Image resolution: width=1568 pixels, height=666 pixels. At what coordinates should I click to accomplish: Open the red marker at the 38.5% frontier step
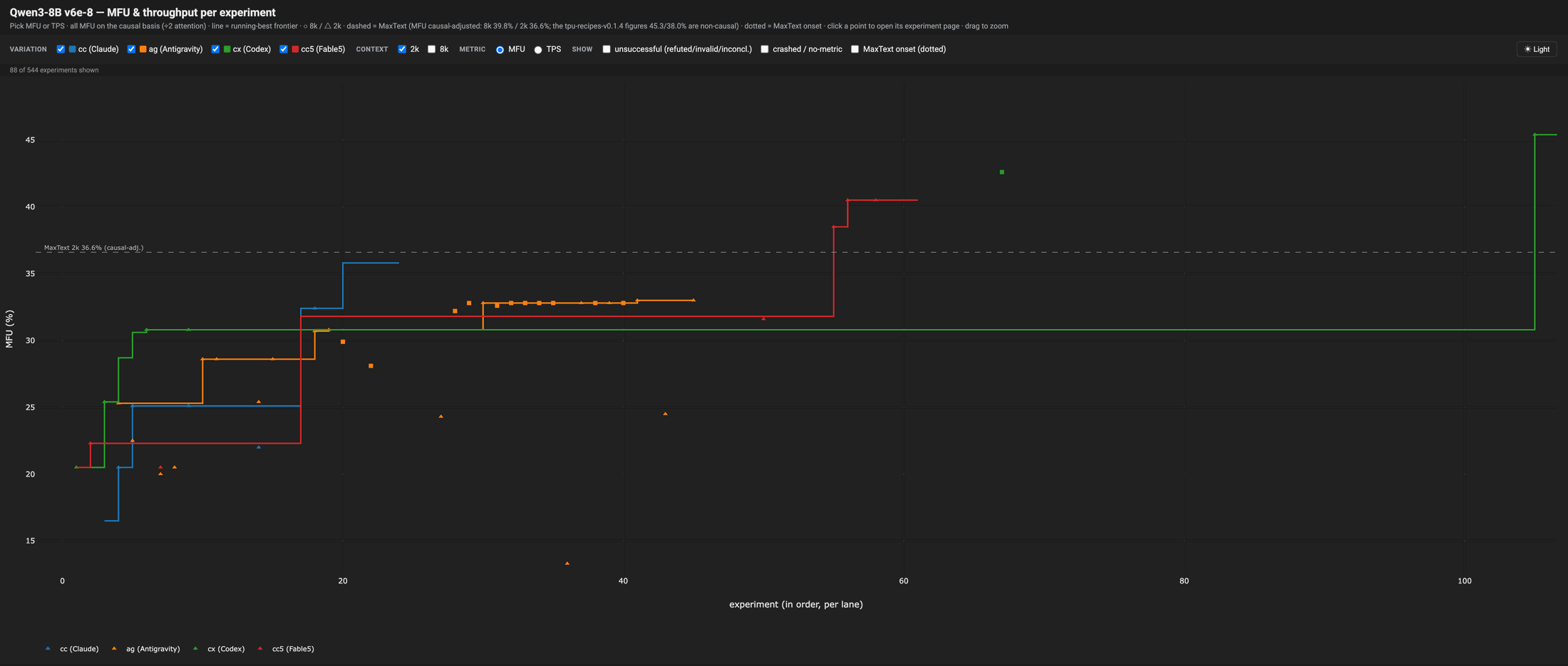click(834, 227)
